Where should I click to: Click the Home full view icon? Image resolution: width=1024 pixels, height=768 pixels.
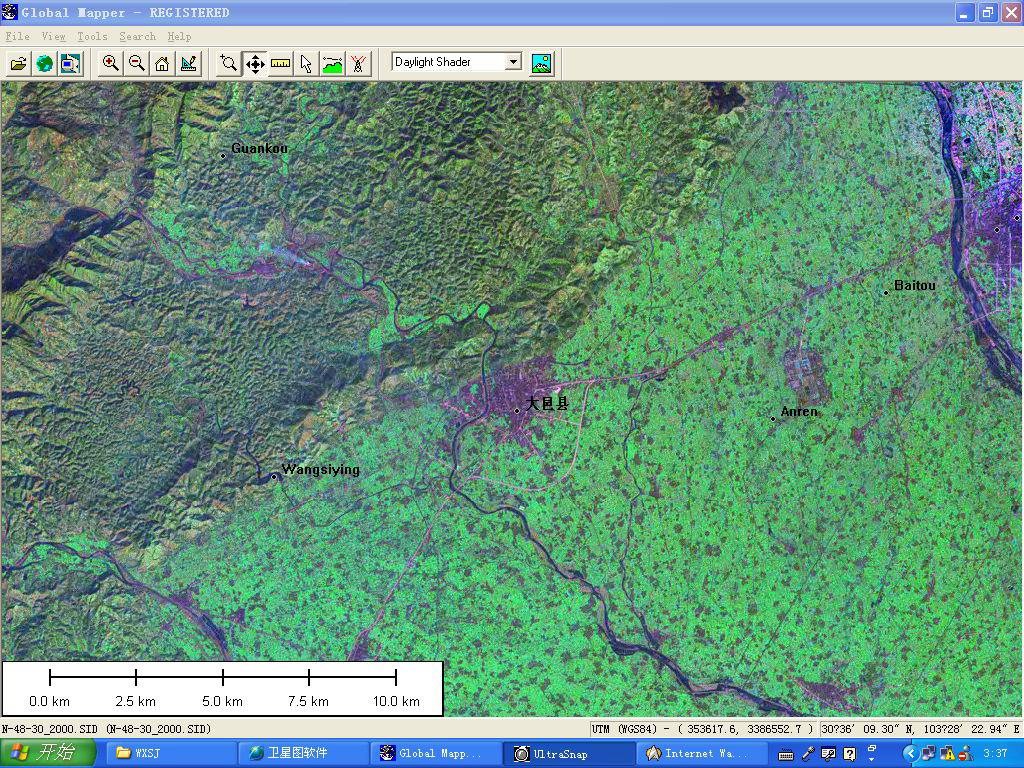tap(162, 63)
